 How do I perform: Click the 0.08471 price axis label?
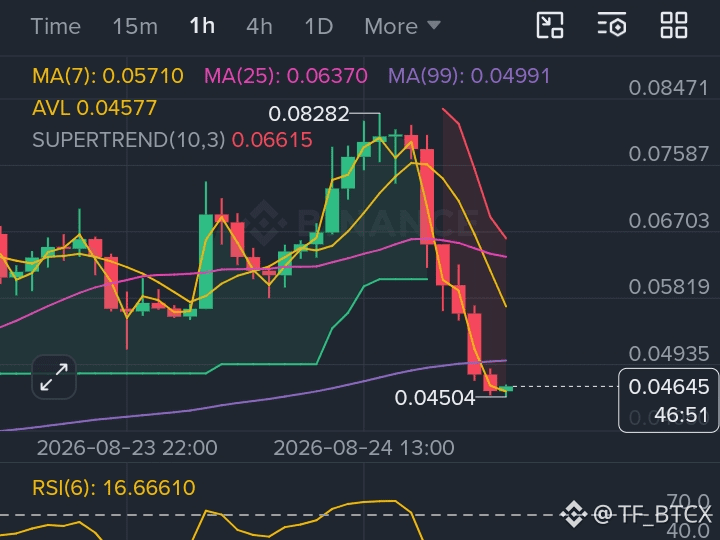coord(669,88)
